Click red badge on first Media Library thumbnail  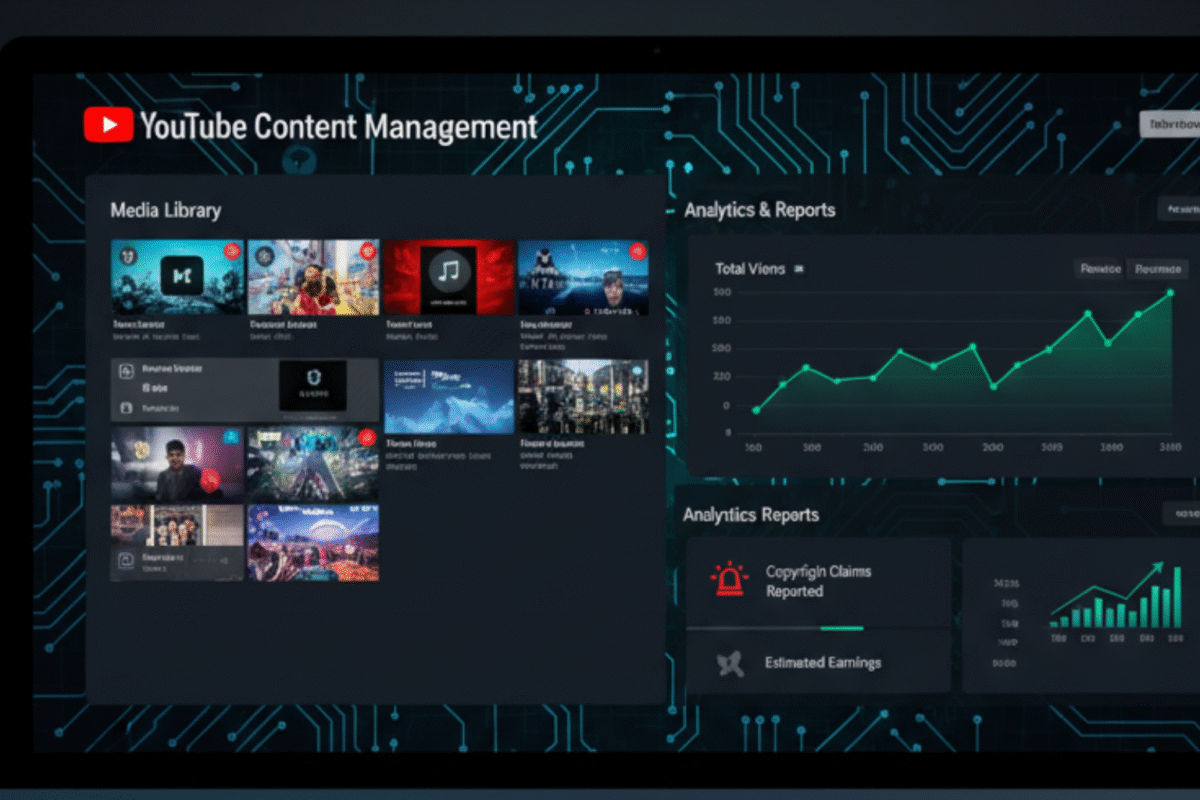click(232, 251)
